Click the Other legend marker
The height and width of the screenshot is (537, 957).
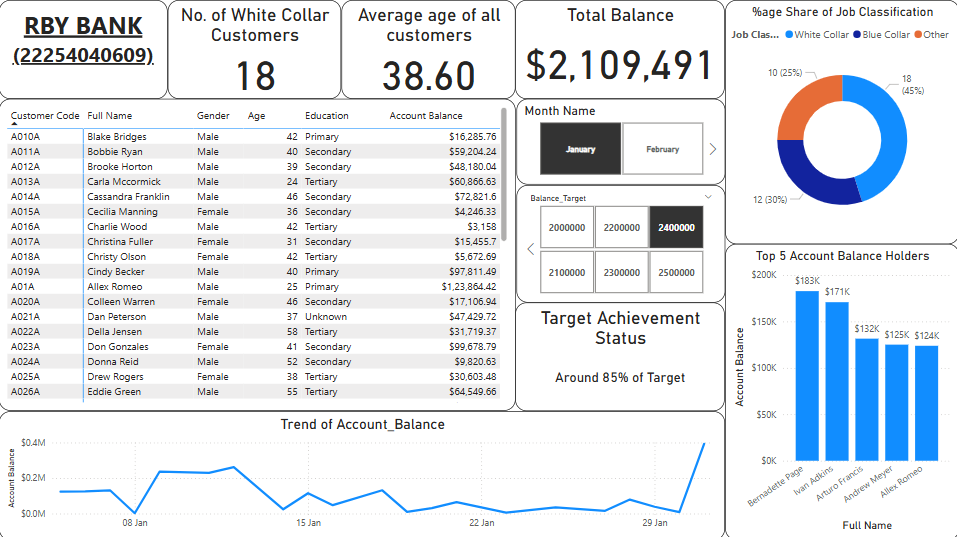point(918,35)
